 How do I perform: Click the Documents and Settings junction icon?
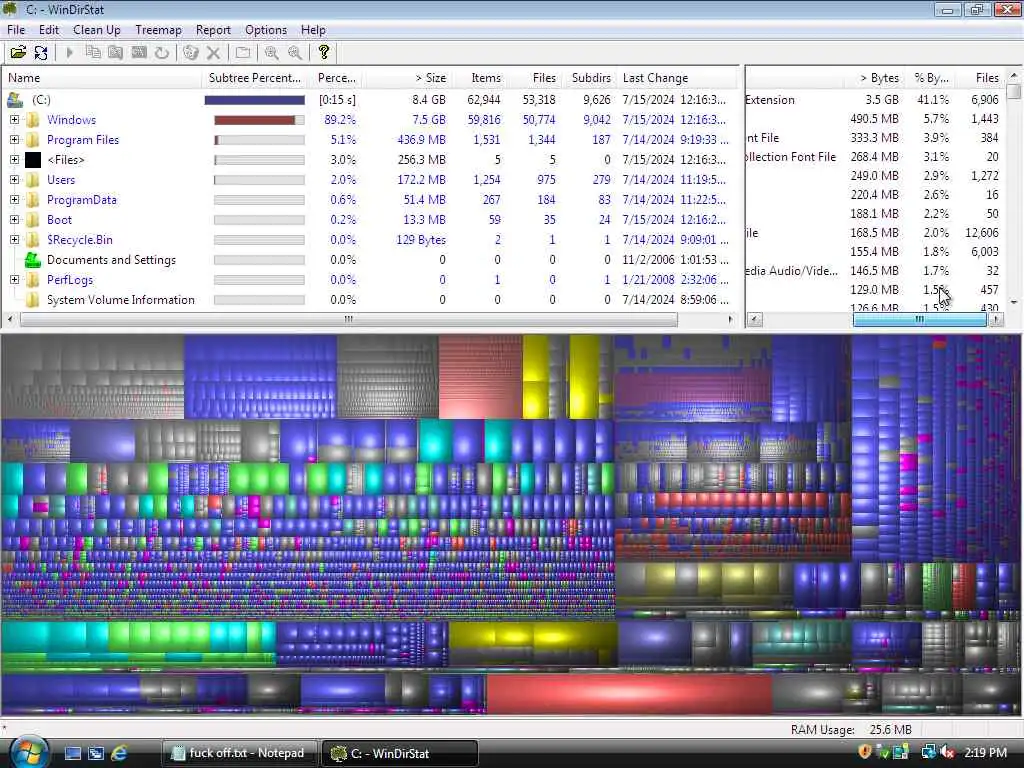click(33, 260)
